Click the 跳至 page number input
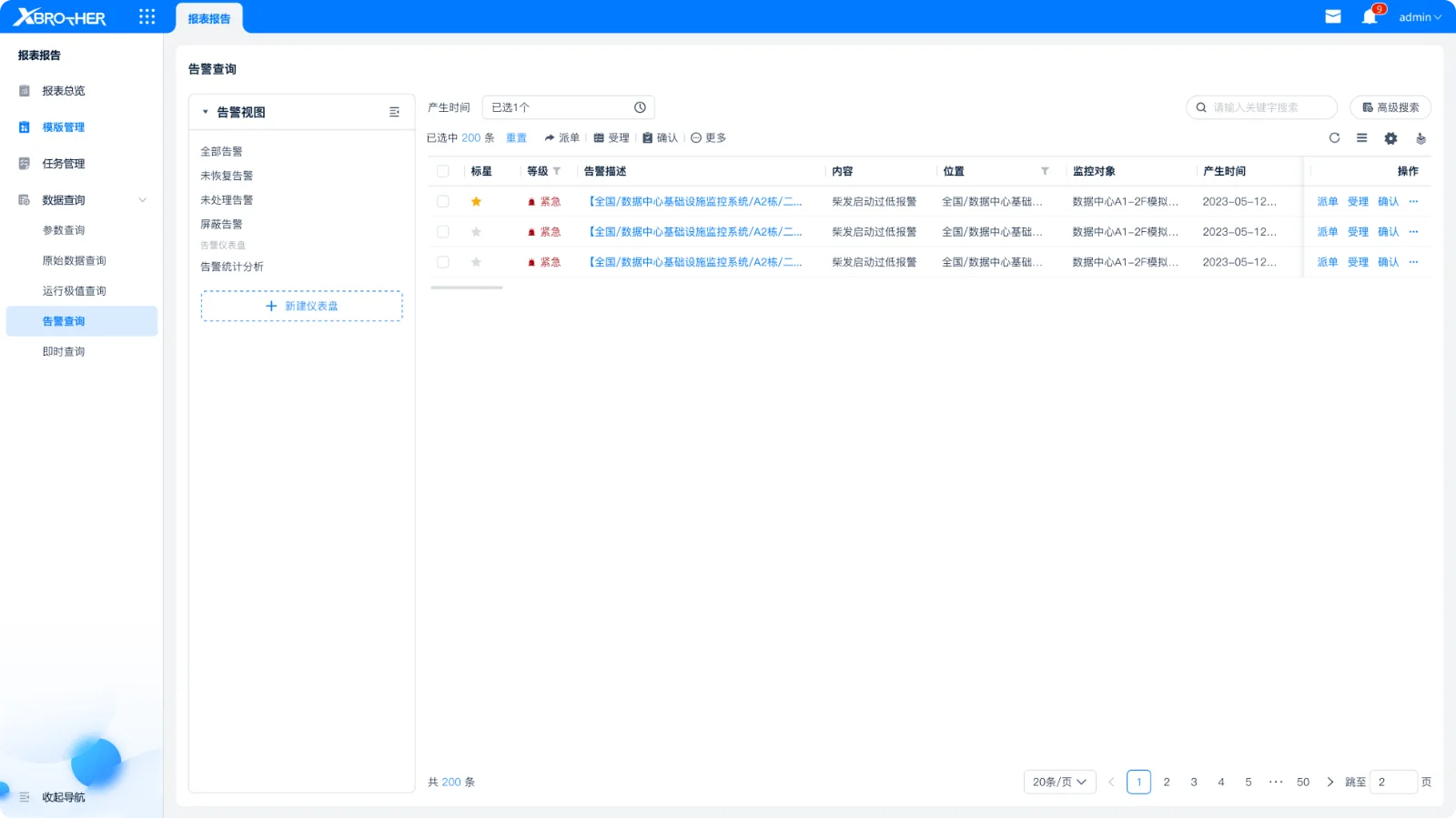Viewport: 1456px width, 818px height. tap(1393, 782)
